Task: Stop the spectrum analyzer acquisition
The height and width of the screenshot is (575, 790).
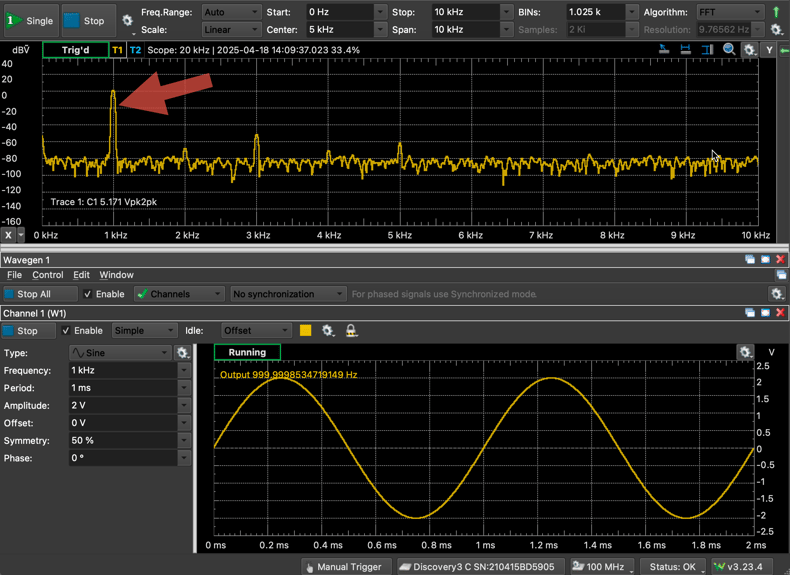Action: (x=84, y=20)
